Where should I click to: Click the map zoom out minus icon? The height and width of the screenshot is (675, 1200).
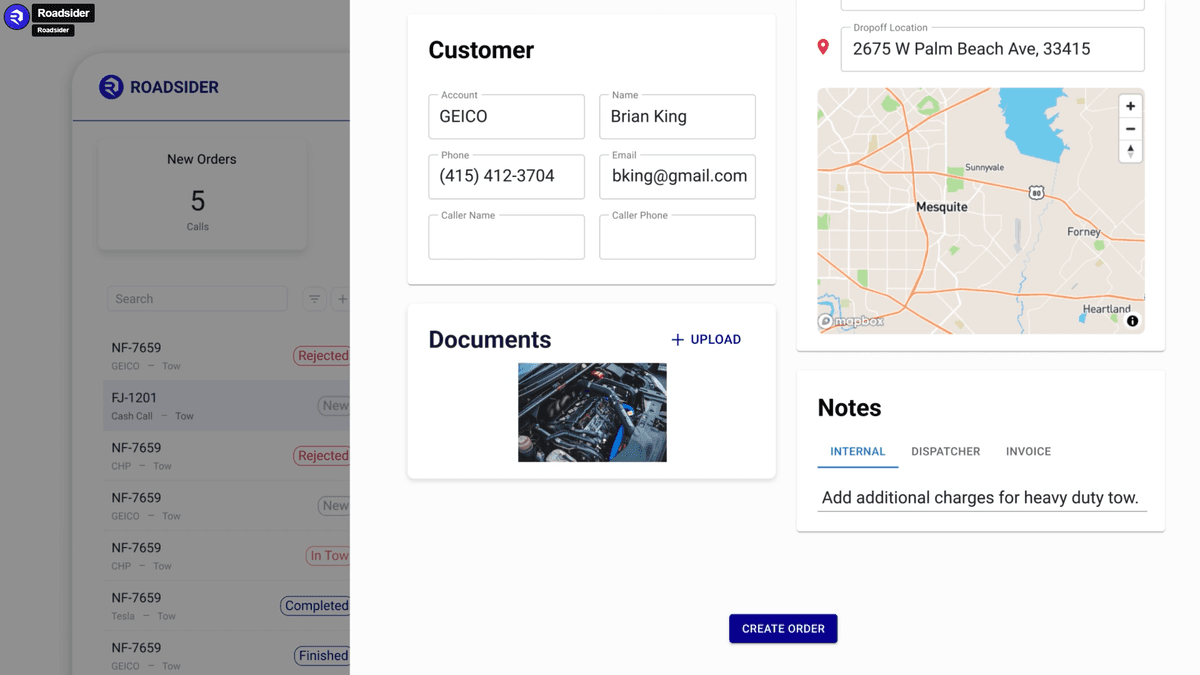[x=1130, y=129]
